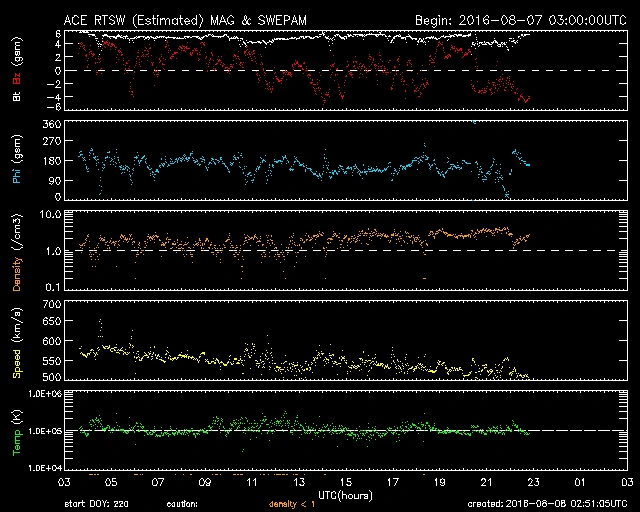Click the "(km/s)" speed unit label

click(17, 326)
